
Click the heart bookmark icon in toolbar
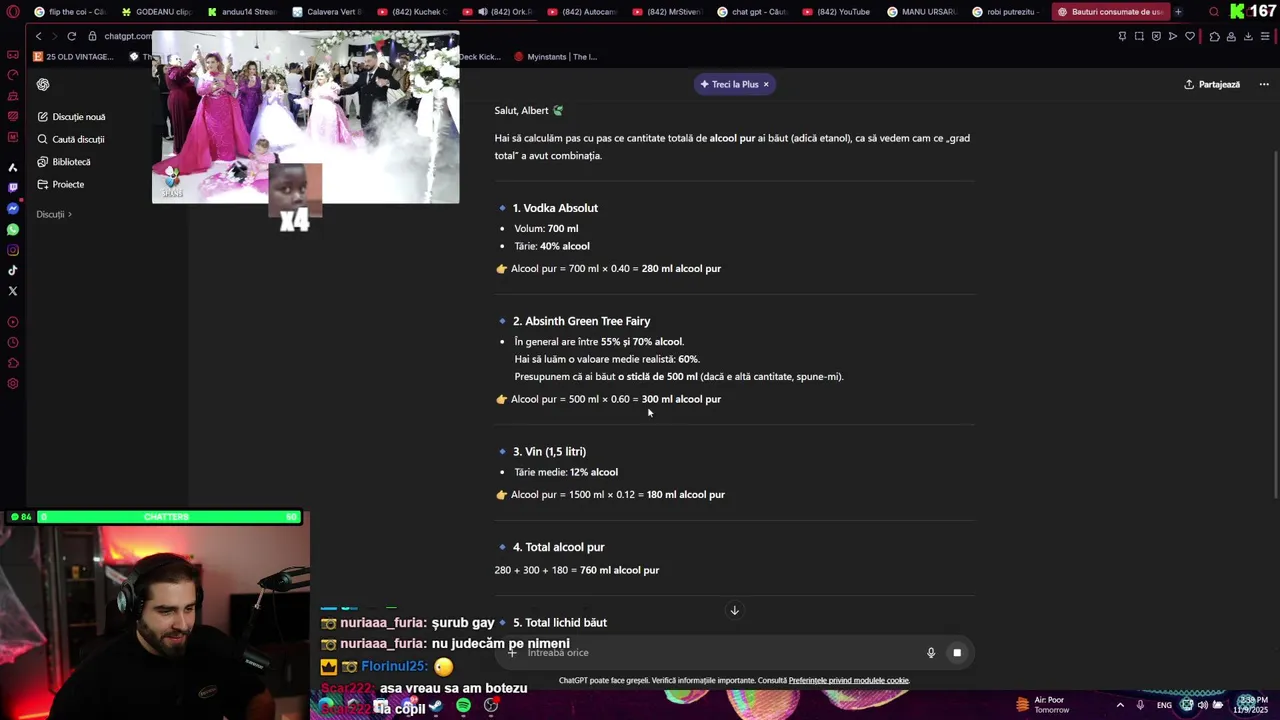tap(1190, 36)
